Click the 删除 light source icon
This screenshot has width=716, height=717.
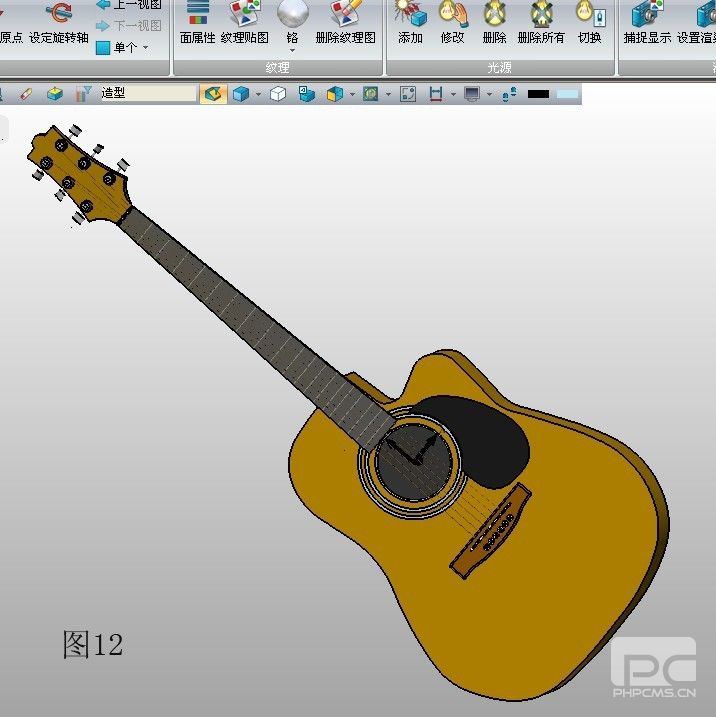(x=494, y=20)
